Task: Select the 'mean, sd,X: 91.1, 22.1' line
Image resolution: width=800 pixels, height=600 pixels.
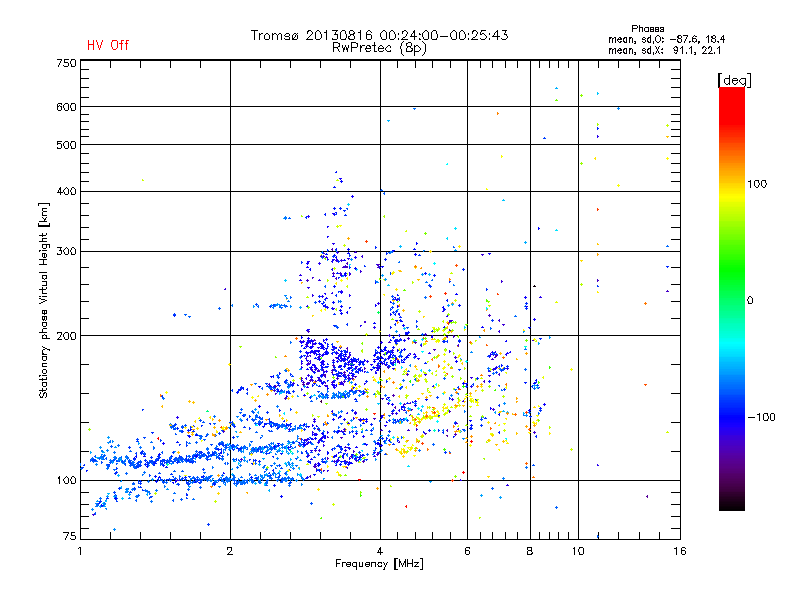Action: [664, 51]
